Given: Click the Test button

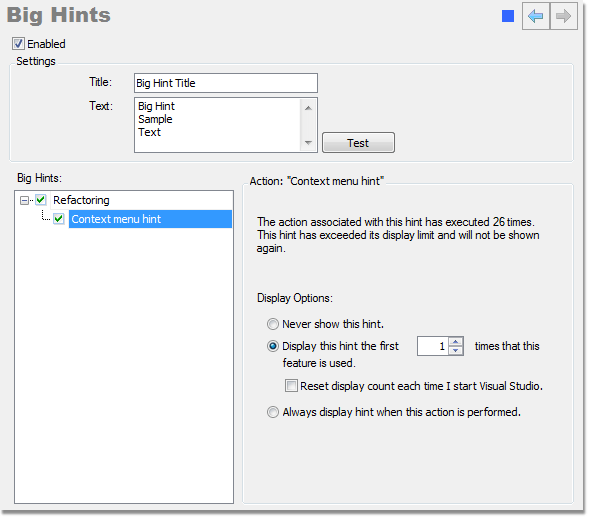Looking at the screenshot, I should [x=358, y=142].
